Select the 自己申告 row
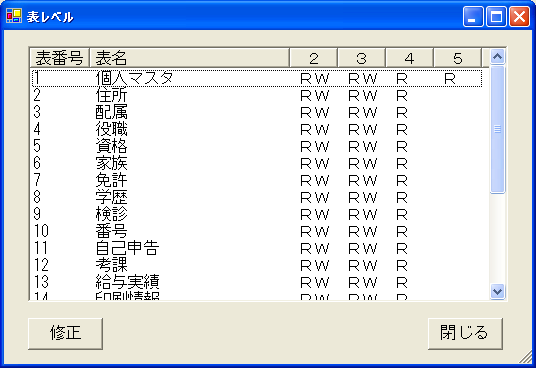 [x=257, y=248]
